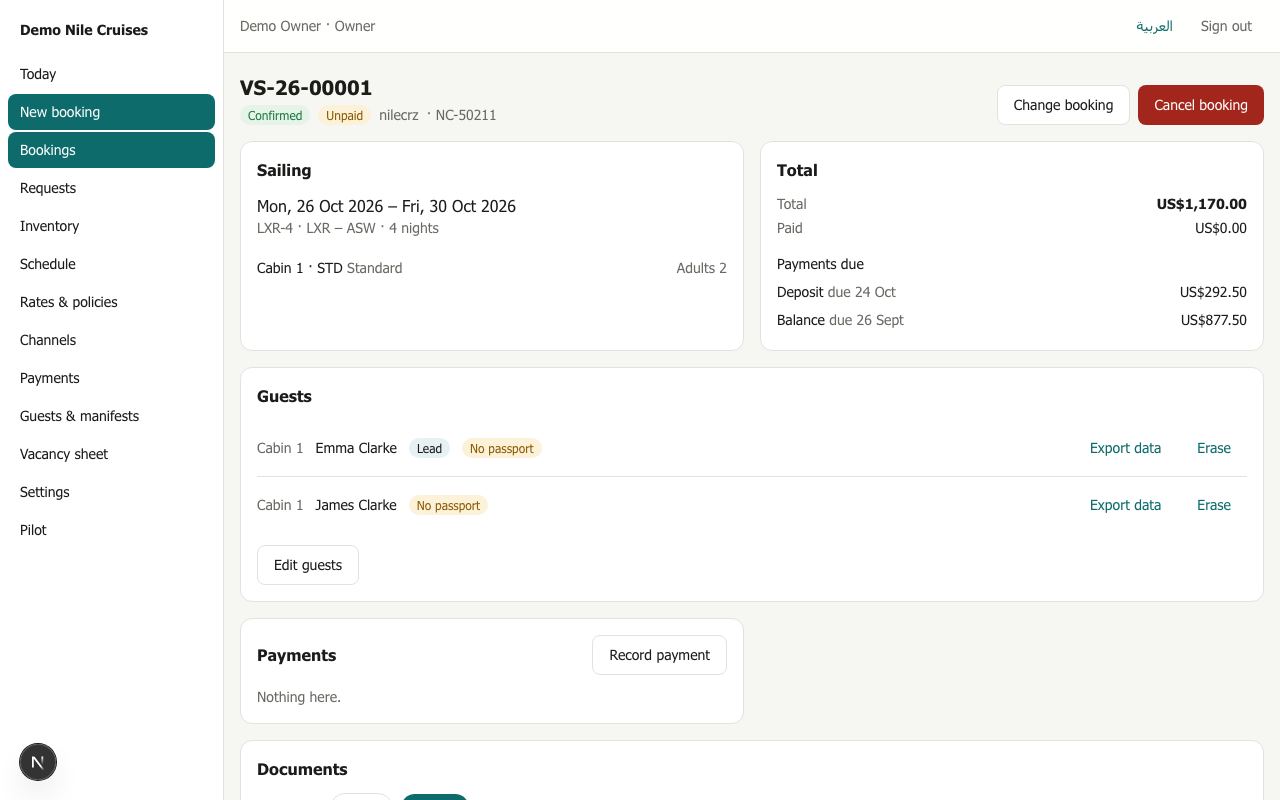Open Payments in the sidebar
This screenshot has height=800, width=1280.
[111, 378]
